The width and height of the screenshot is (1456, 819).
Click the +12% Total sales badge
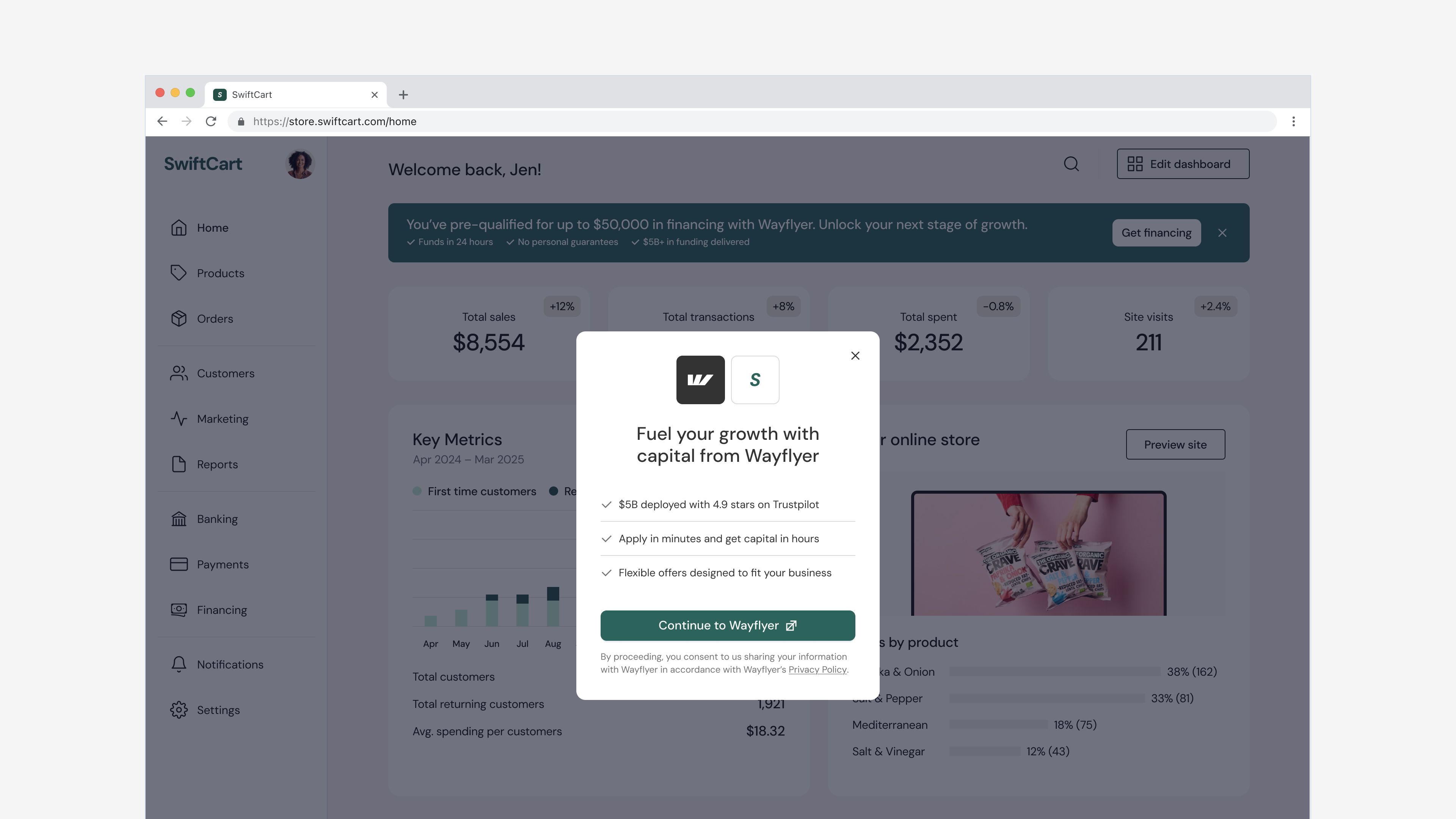562,306
